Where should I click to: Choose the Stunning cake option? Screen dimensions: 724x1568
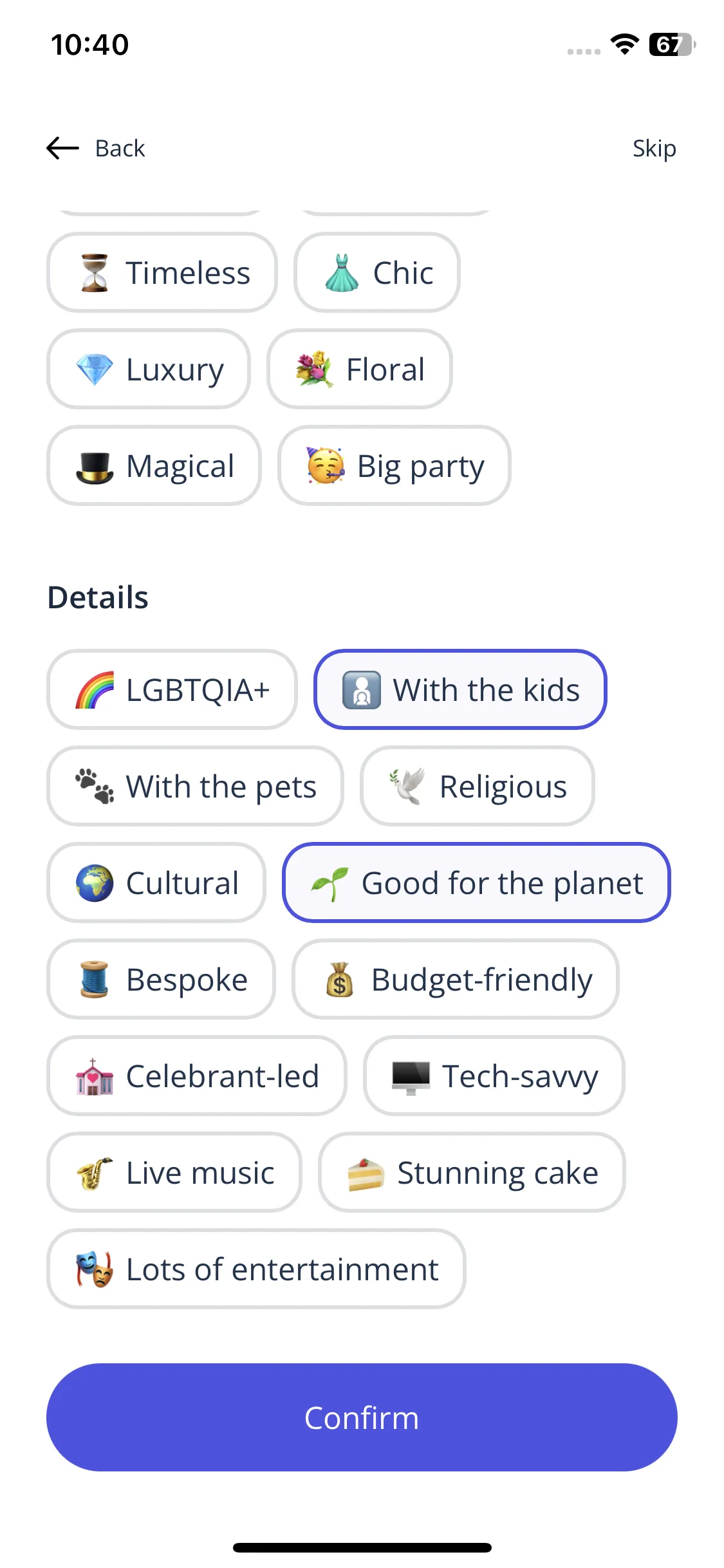[x=472, y=1172]
